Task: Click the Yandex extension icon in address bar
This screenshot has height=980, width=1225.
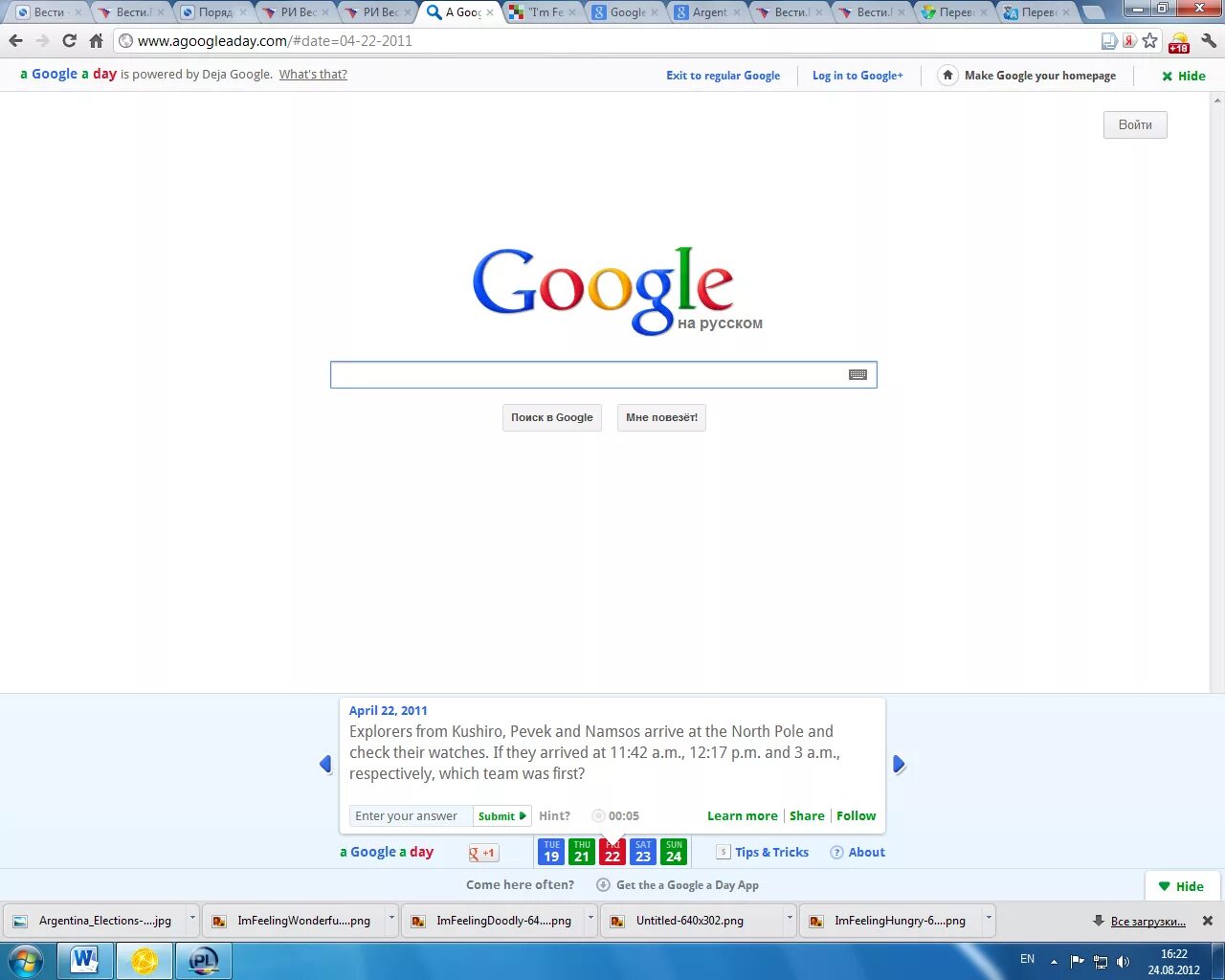Action: click(1130, 41)
